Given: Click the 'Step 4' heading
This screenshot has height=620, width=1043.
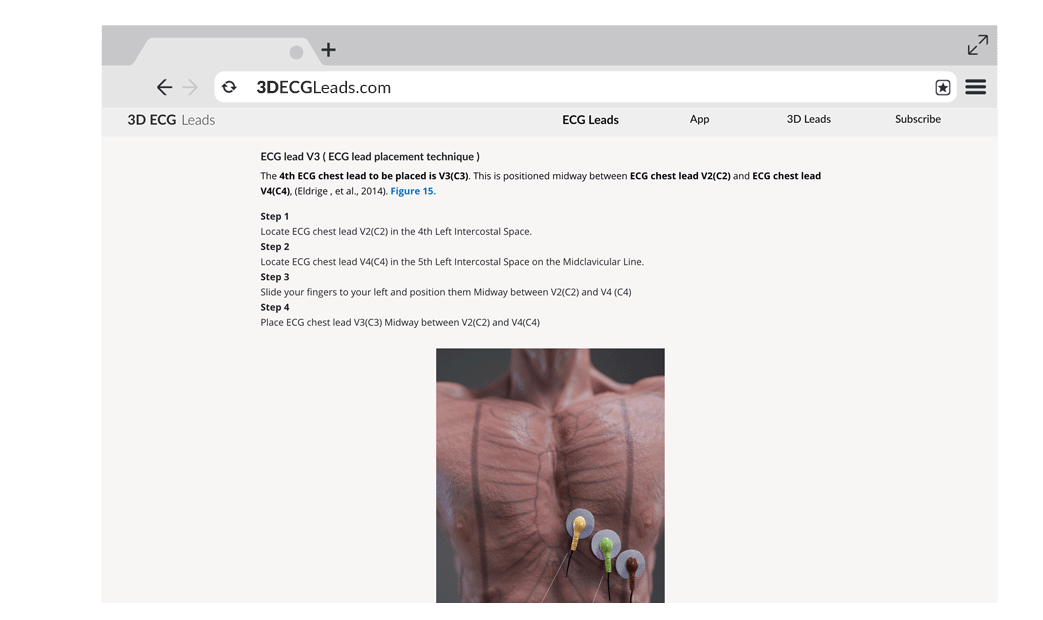Looking at the screenshot, I should coord(275,307).
